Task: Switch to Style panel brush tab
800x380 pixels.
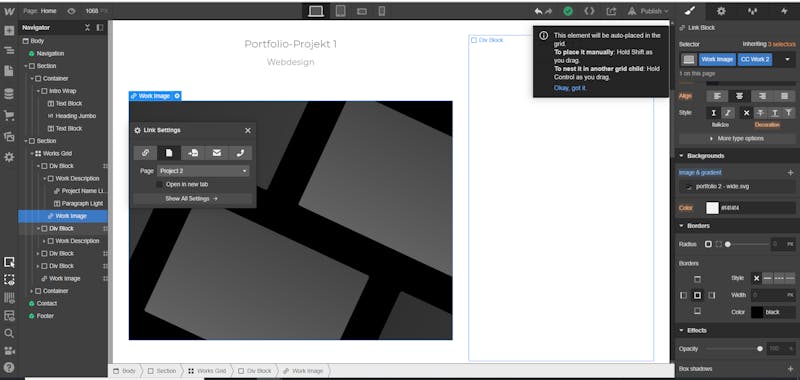Action: [x=689, y=11]
